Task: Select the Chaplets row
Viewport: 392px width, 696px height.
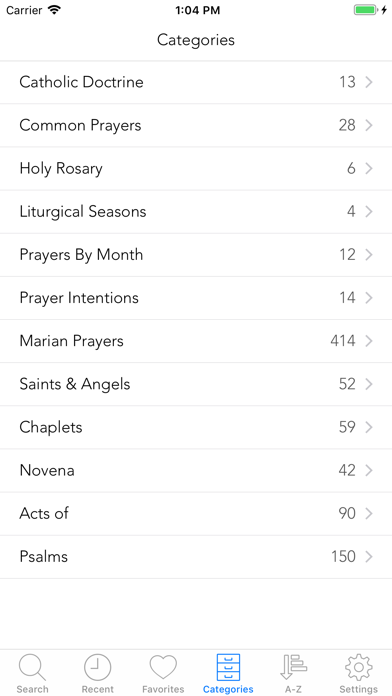Action: coord(196,427)
